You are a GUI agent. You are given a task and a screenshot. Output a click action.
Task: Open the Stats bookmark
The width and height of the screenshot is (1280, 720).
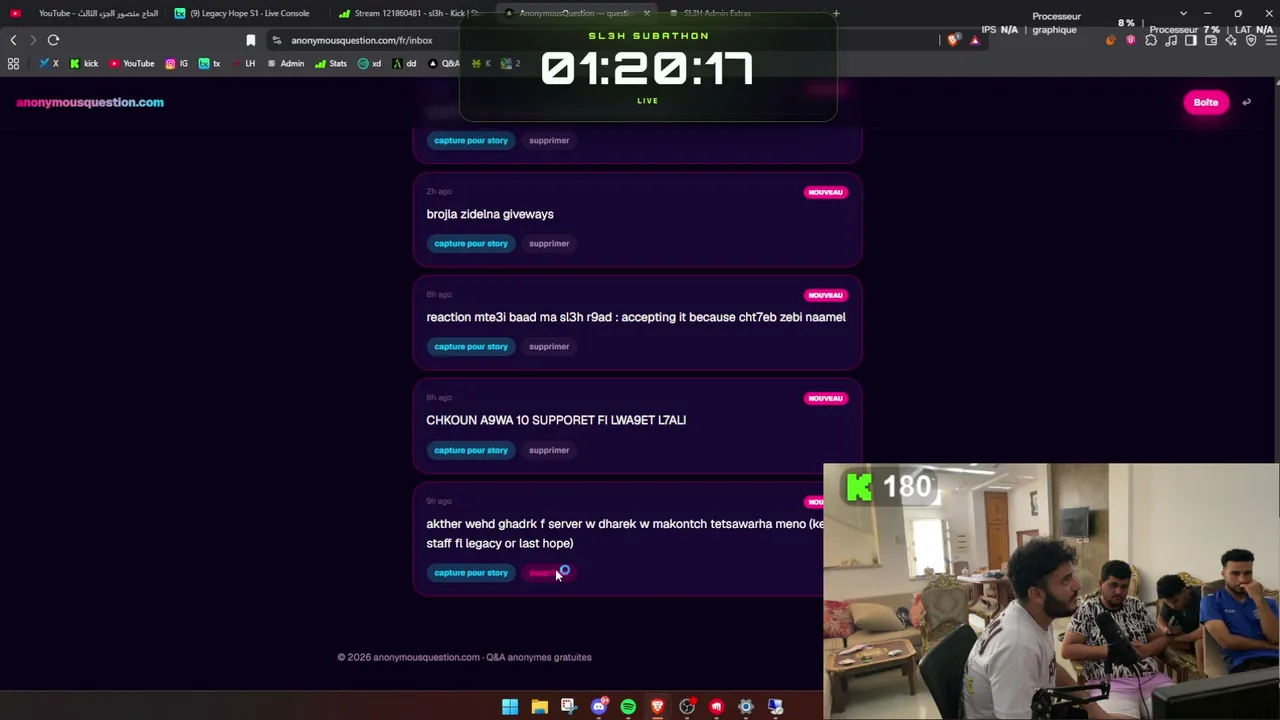331,63
